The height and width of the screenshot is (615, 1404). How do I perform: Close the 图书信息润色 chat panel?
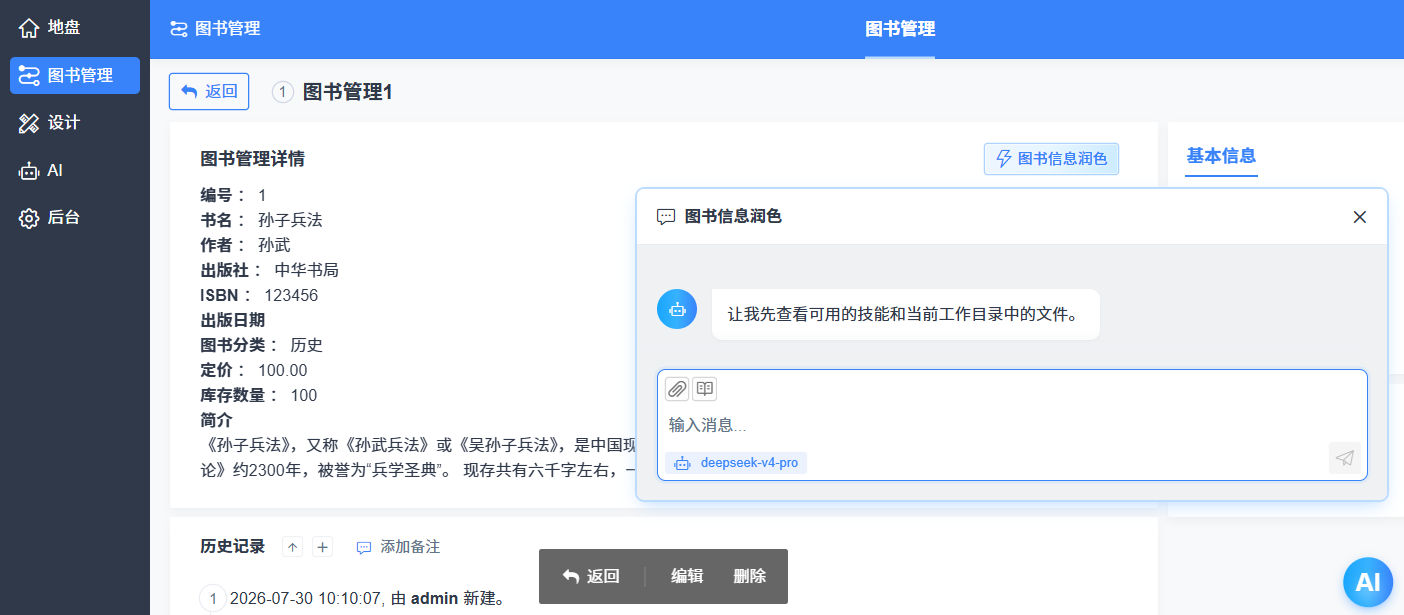1359,217
